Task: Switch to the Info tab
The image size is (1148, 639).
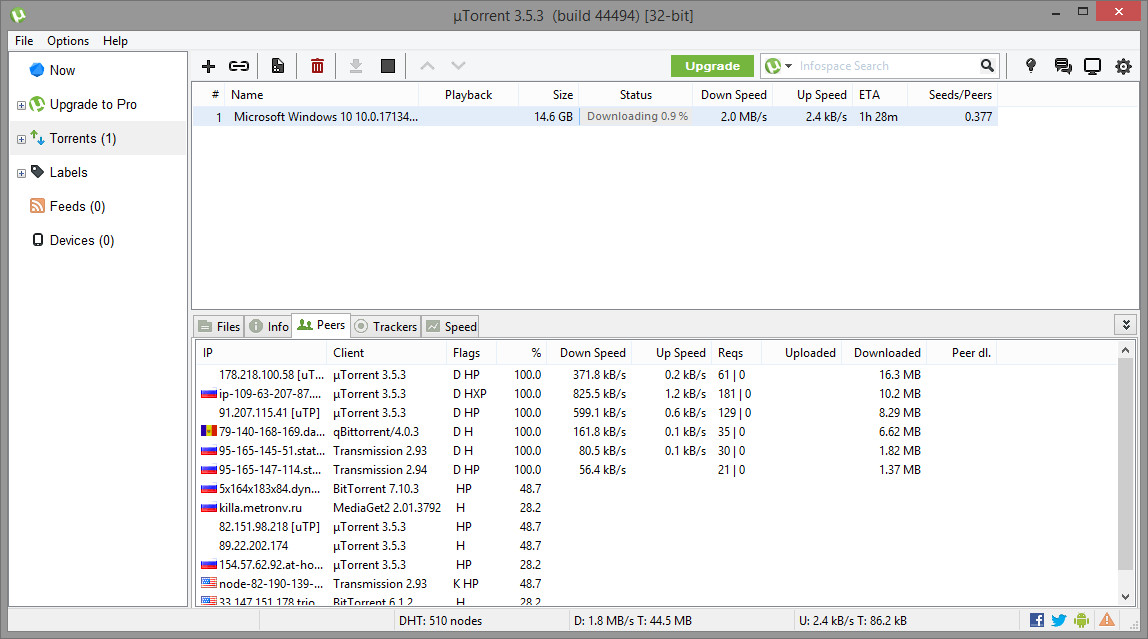Action: coord(268,326)
